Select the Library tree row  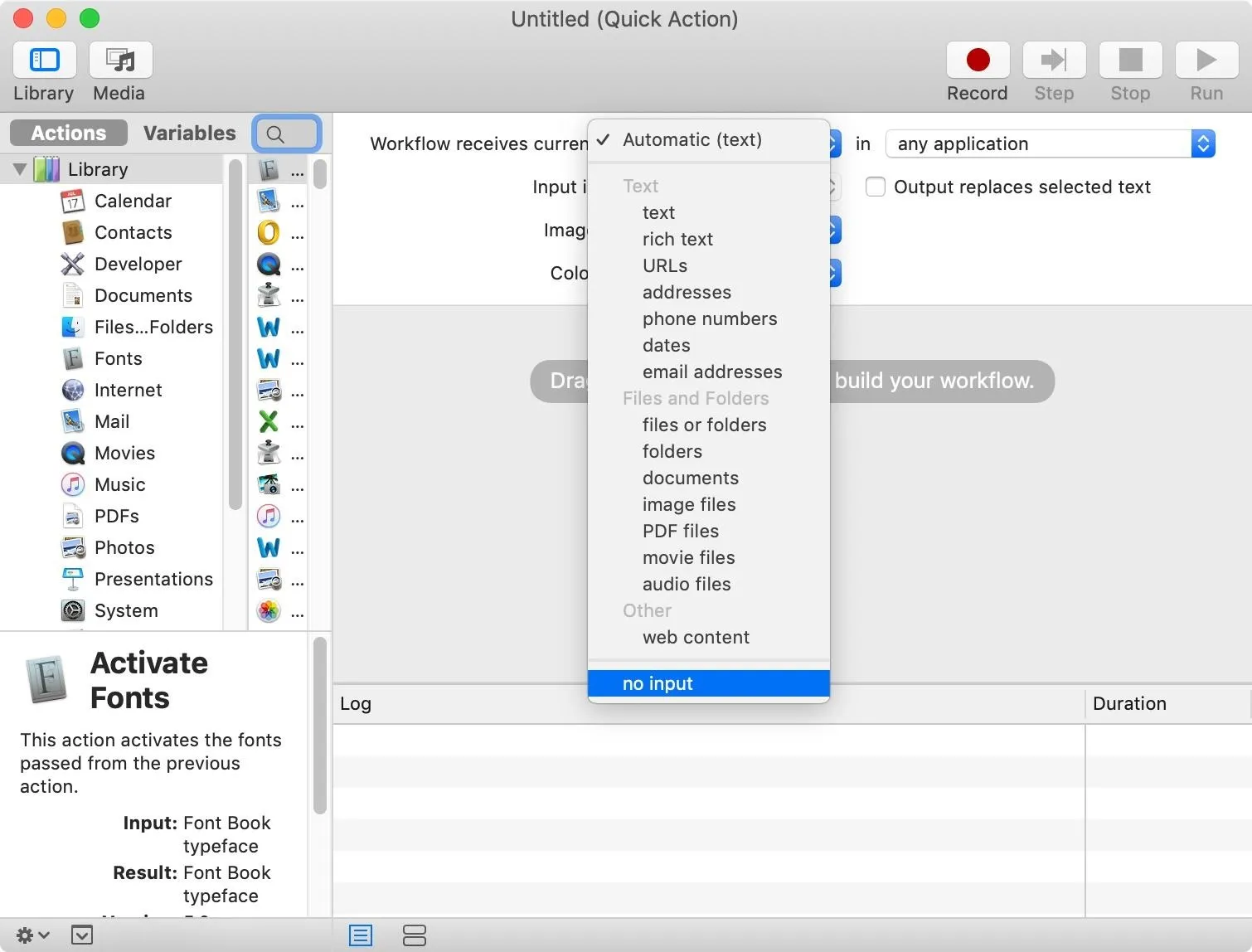point(112,169)
